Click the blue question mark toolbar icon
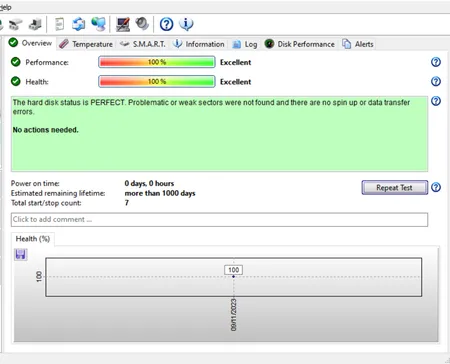 pyautogui.click(x=166, y=24)
